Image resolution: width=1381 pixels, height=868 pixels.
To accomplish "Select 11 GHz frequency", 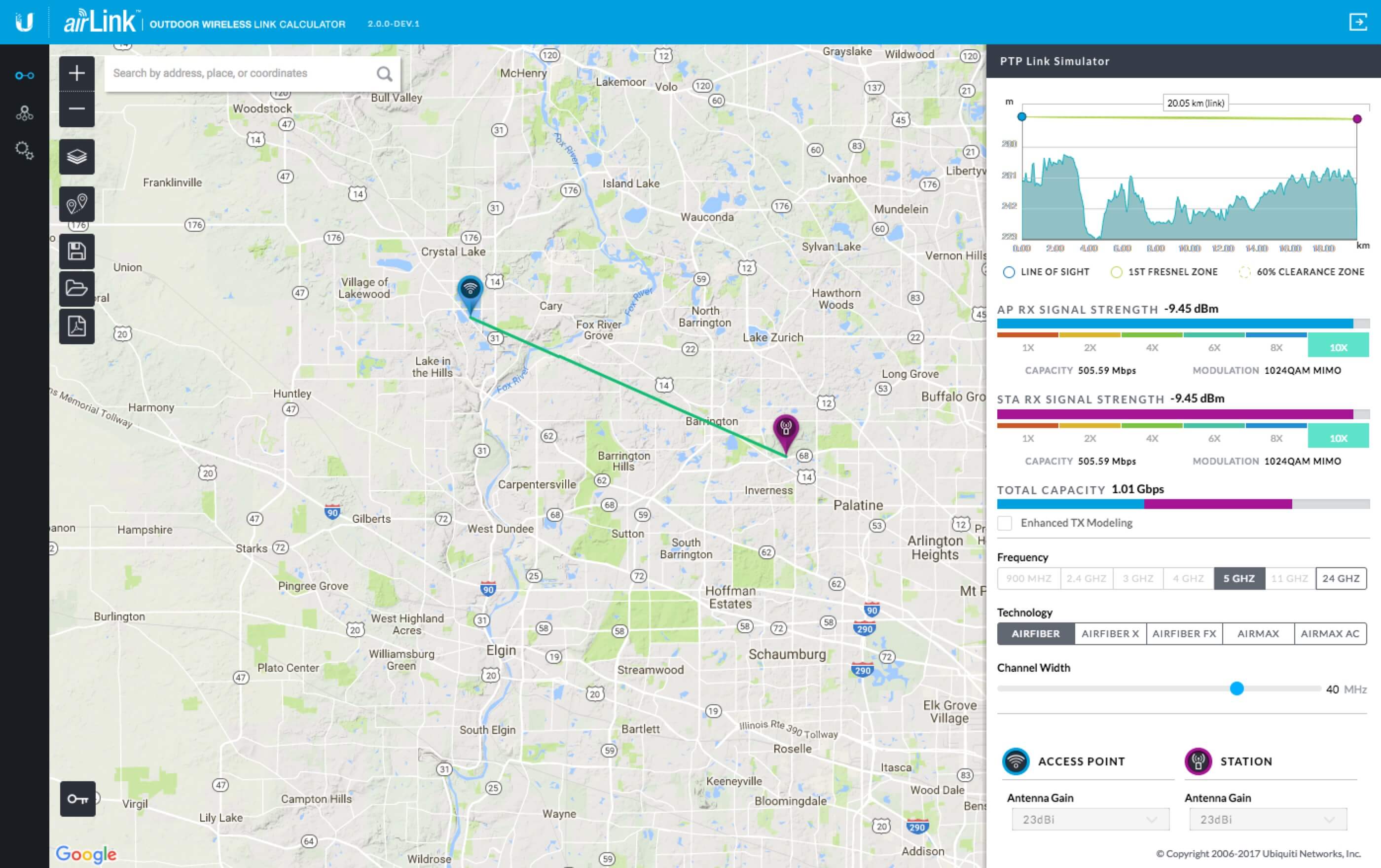I will coord(1290,579).
